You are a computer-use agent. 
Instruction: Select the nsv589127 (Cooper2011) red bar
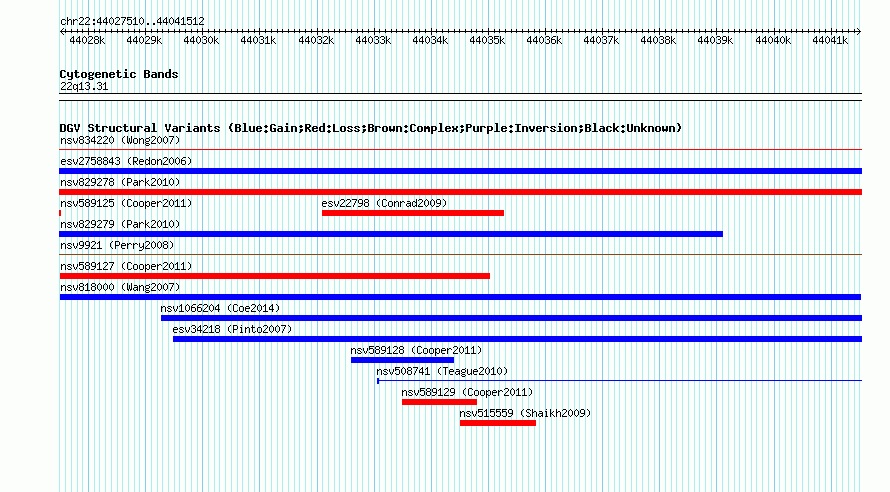pyautogui.click(x=274, y=276)
